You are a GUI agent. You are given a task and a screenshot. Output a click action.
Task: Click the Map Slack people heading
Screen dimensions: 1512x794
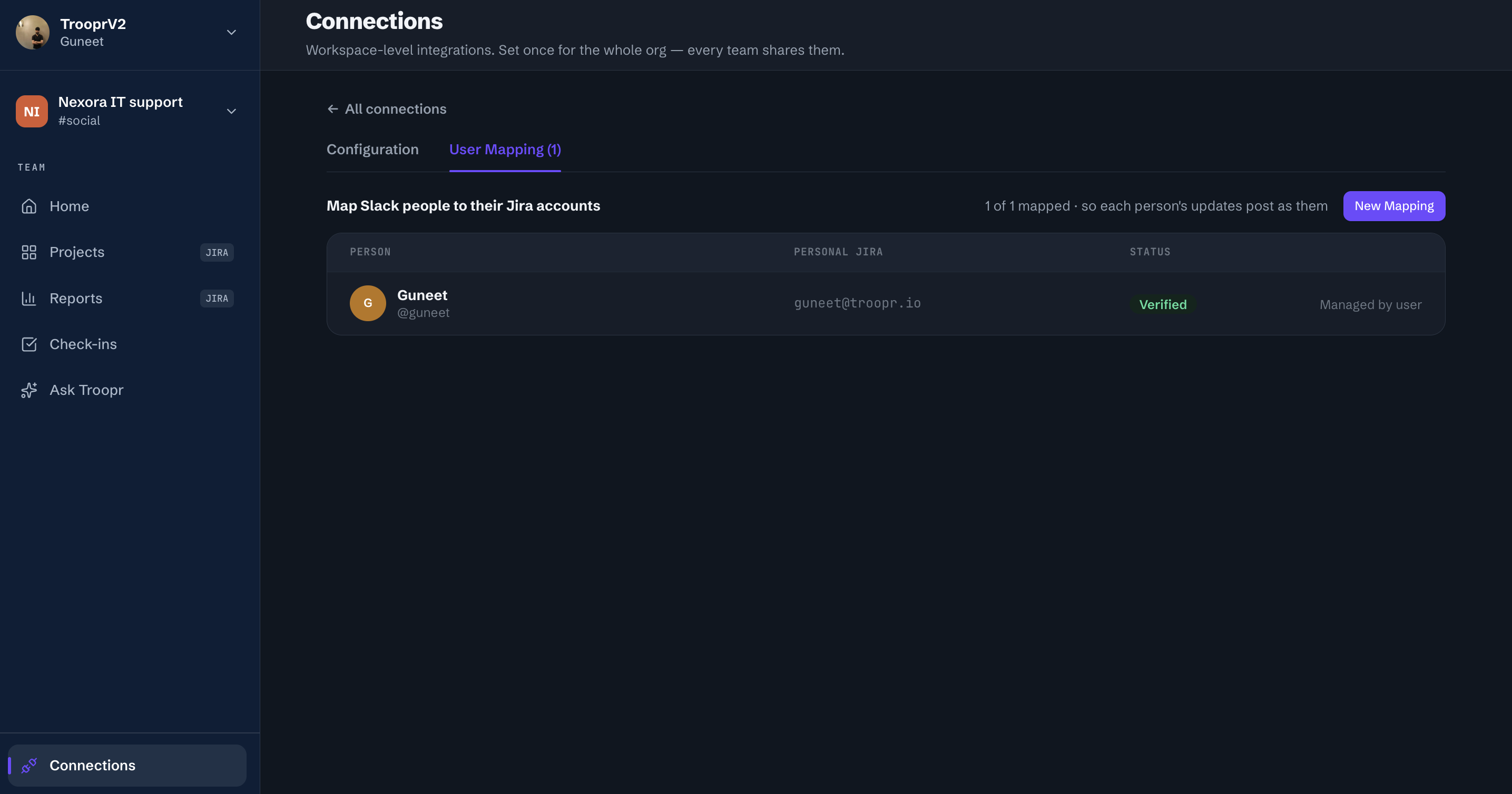coord(463,206)
